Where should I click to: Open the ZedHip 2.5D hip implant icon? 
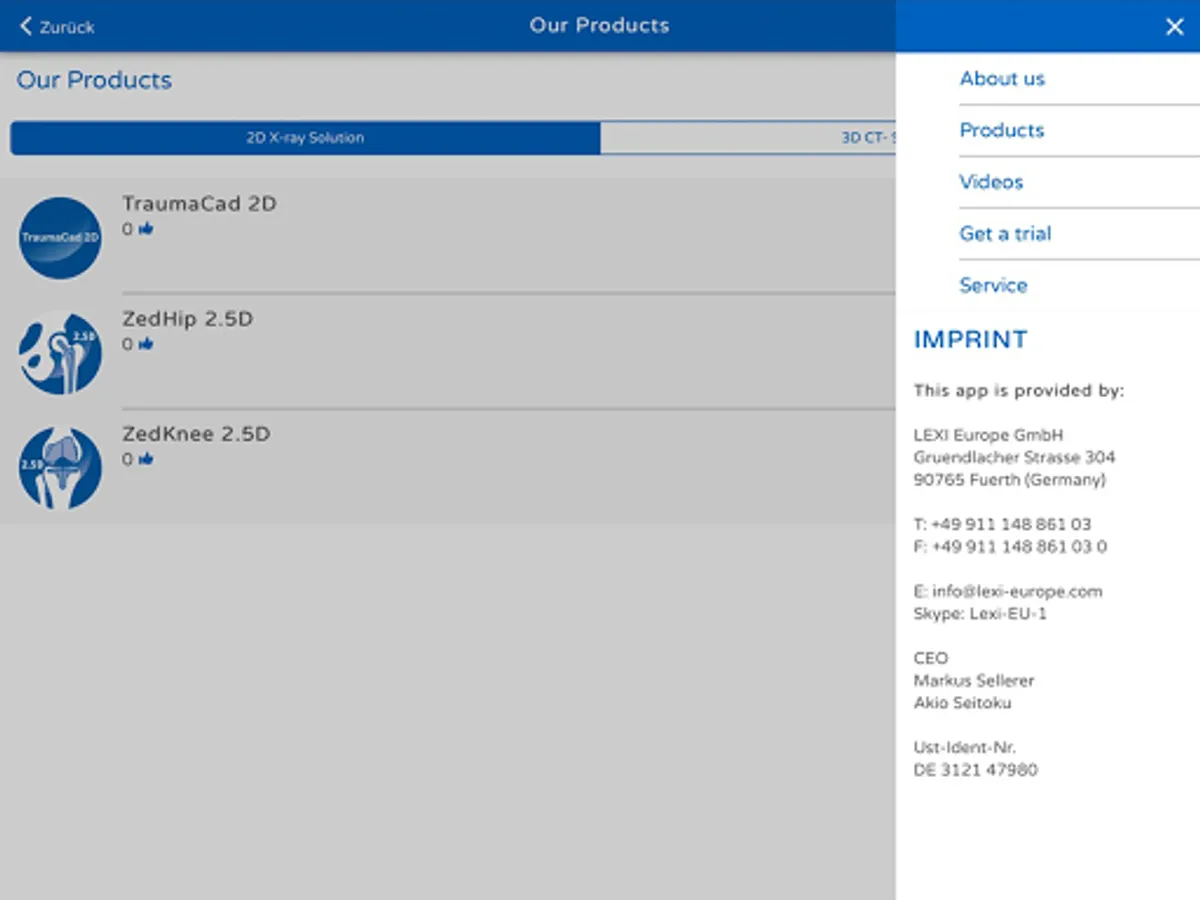click(x=60, y=353)
